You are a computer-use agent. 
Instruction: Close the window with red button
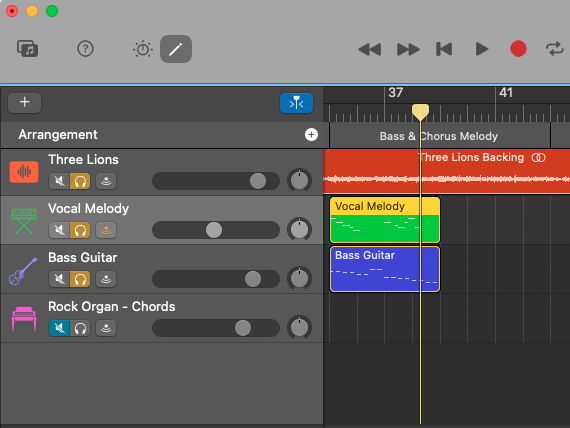pyautogui.click(x=12, y=11)
